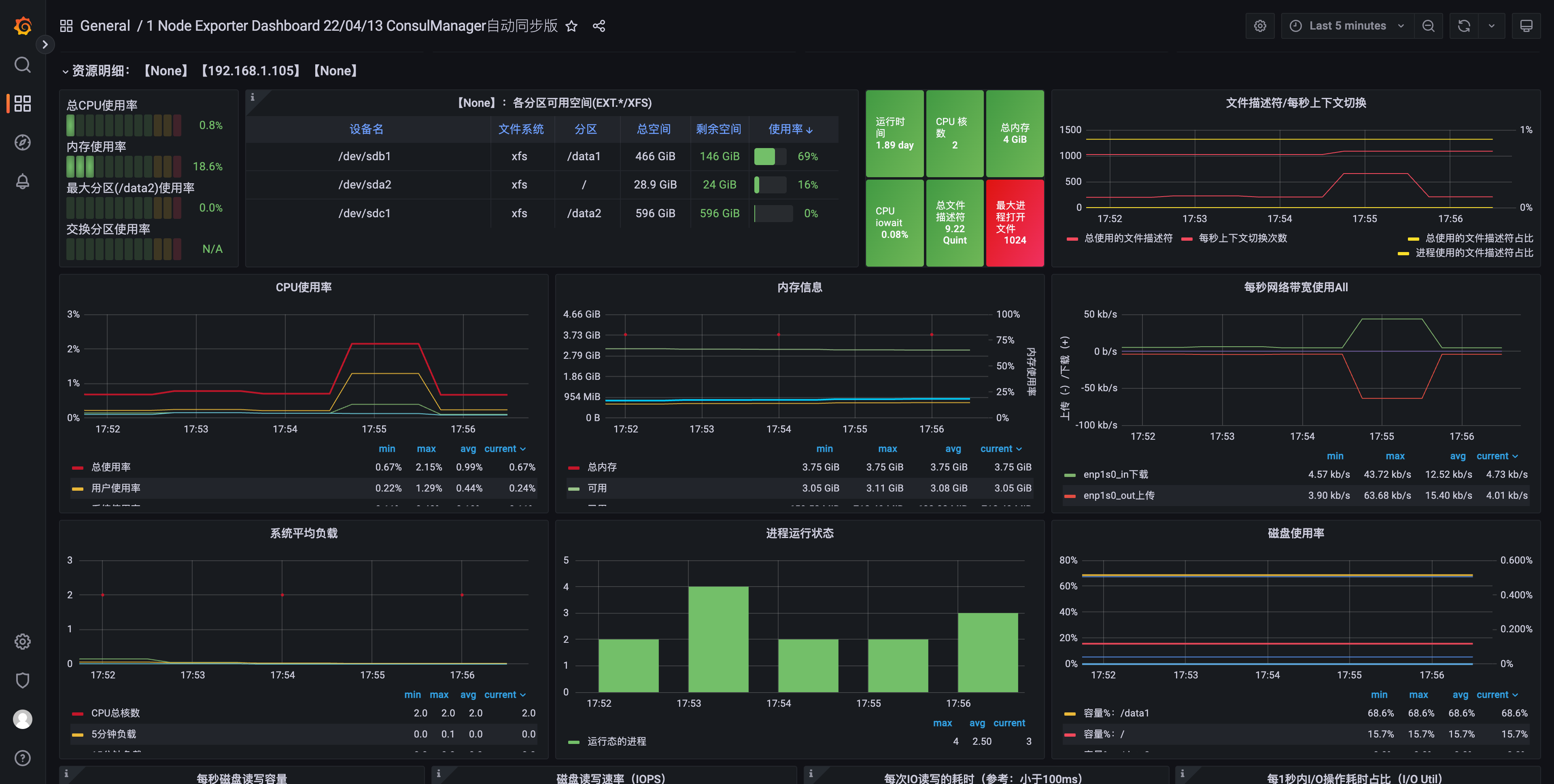This screenshot has height=784, width=1554.
Task: Sort table by 总空间 column
Action: click(653, 129)
